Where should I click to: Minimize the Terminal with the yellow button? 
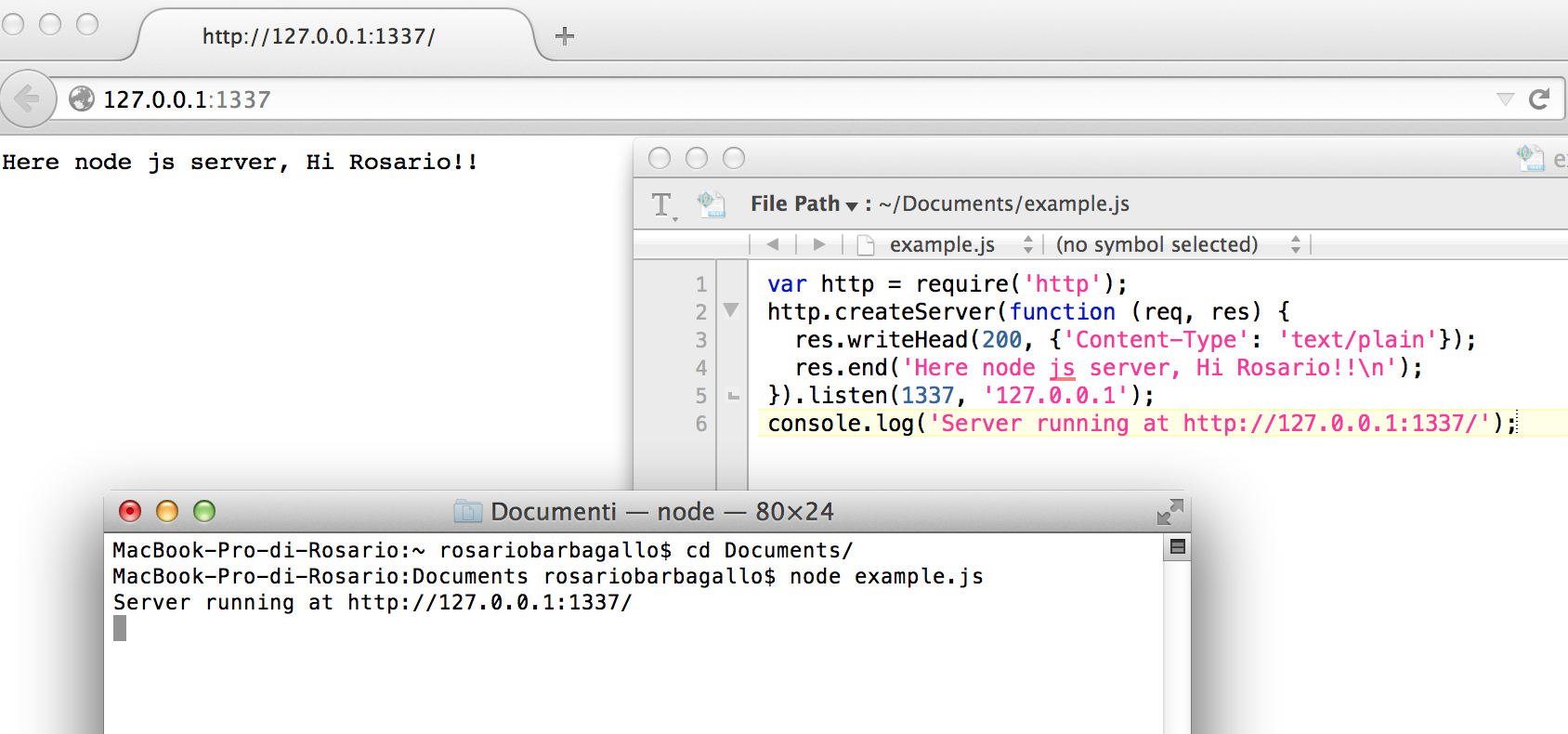pos(167,511)
